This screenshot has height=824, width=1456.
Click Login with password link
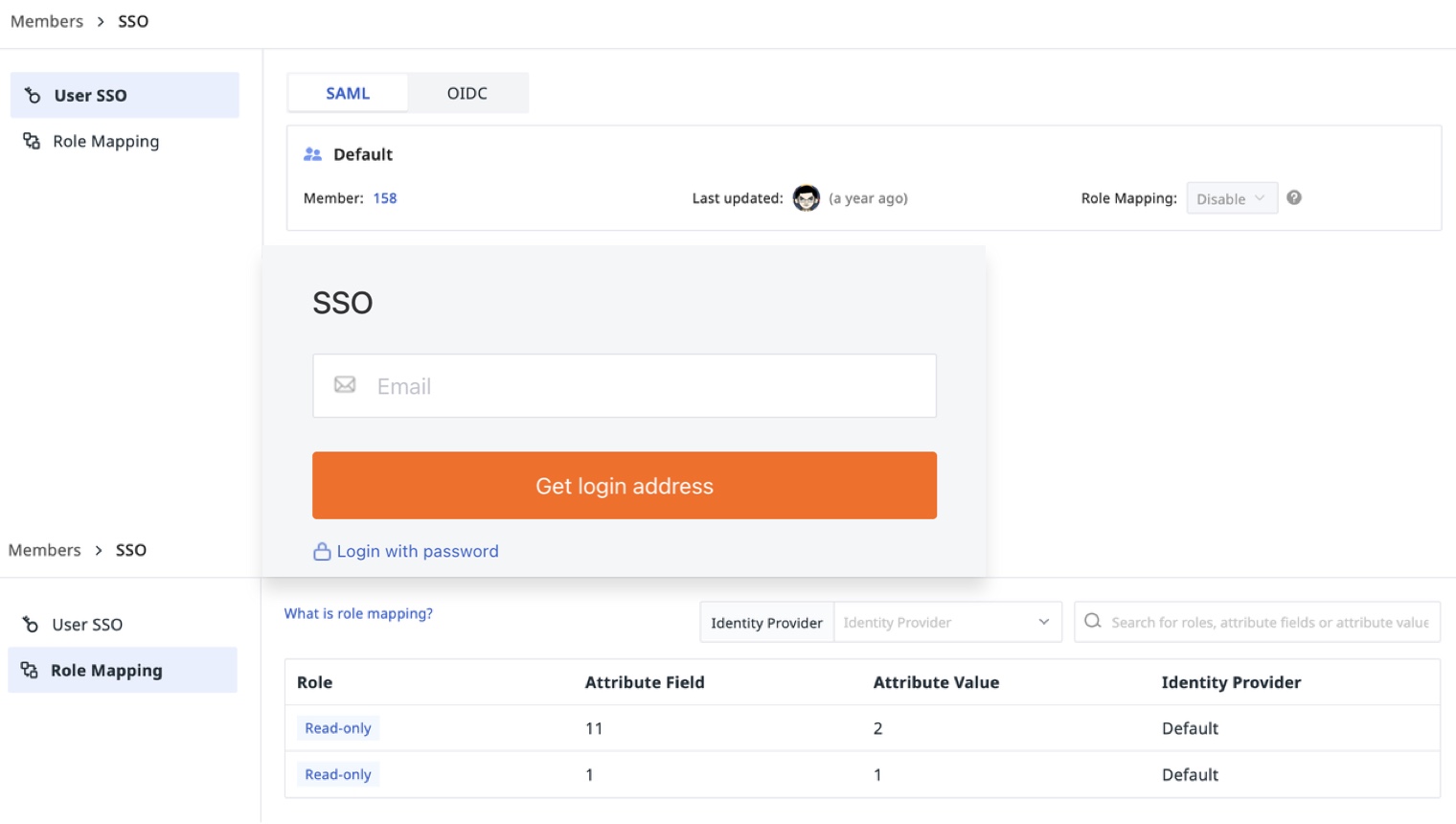(418, 551)
